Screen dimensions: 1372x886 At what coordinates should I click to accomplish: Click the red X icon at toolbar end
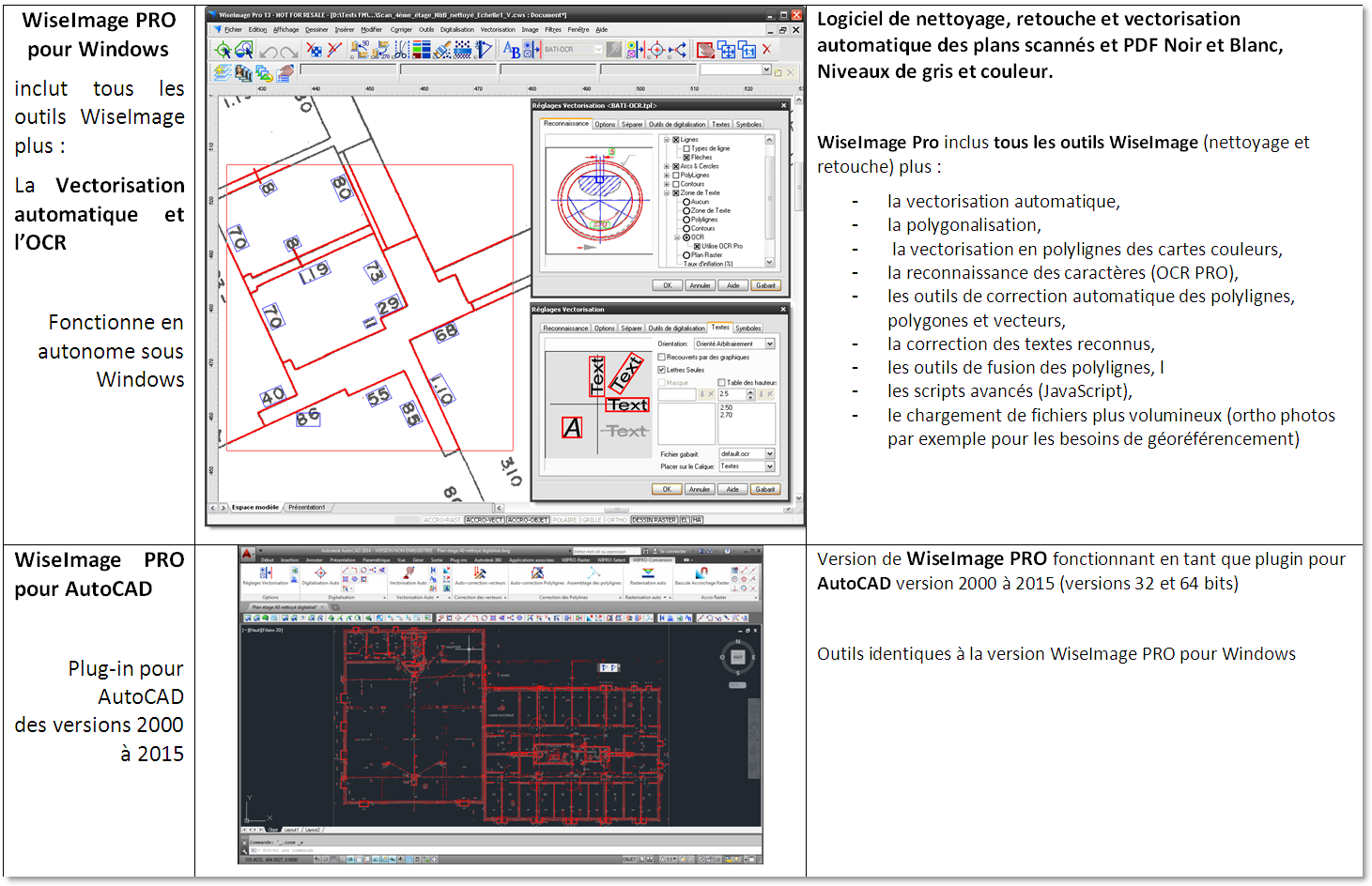click(x=767, y=50)
